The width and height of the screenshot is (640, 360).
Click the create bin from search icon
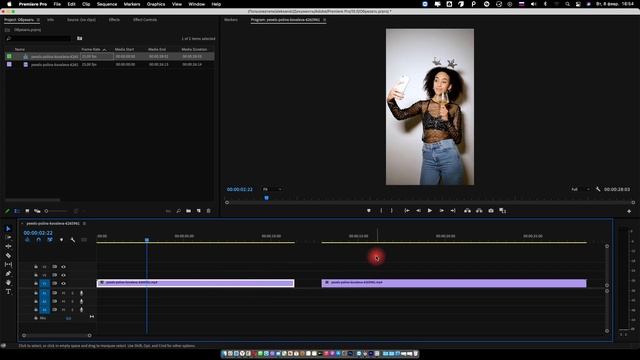[80, 38]
